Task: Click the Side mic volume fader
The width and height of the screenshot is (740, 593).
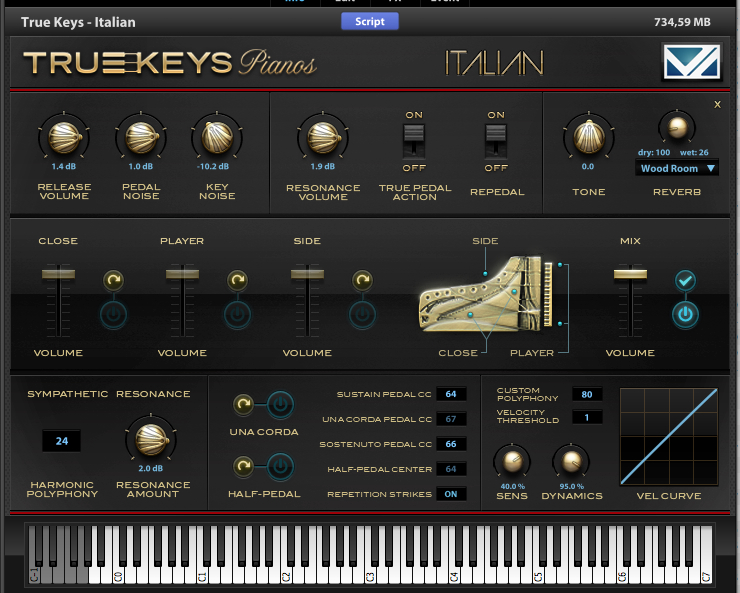Action: [307, 274]
